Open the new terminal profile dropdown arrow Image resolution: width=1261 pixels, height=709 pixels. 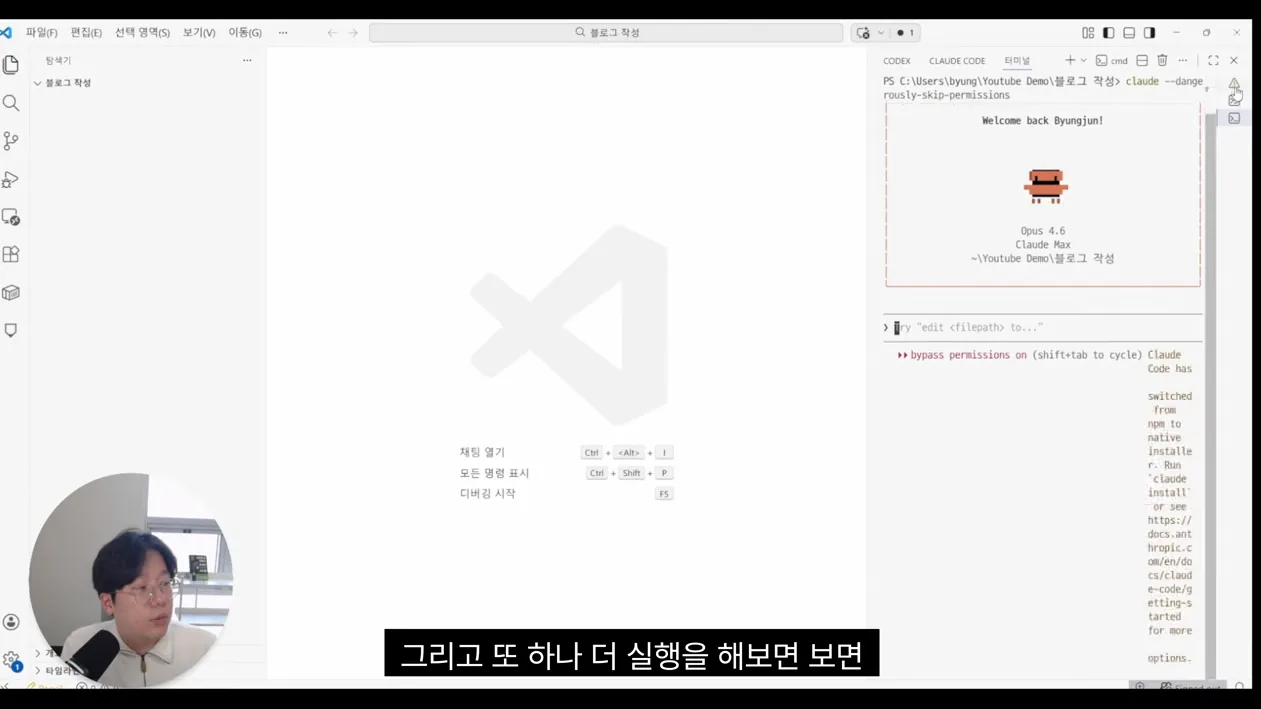coord(1083,61)
